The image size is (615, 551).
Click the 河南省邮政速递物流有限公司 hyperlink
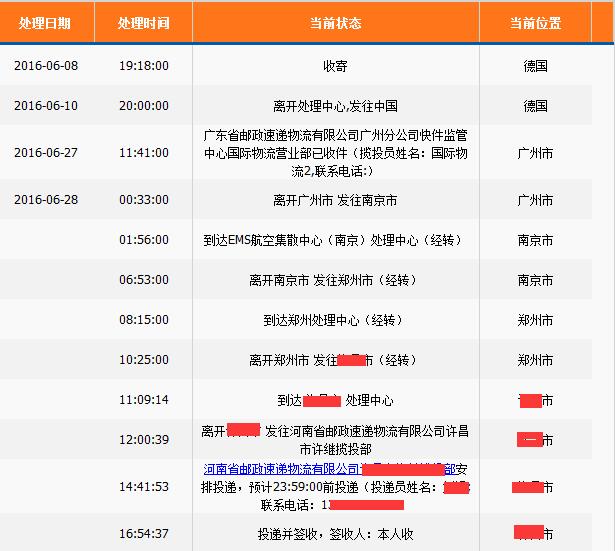click(x=282, y=468)
